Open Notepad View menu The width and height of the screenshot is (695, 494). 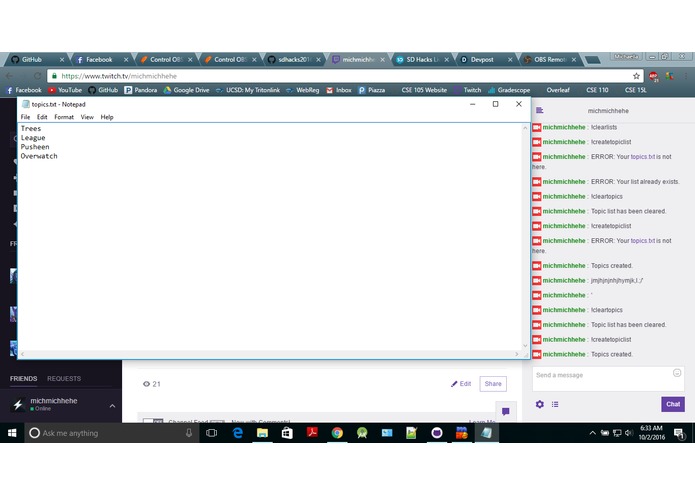click(87, 117)
